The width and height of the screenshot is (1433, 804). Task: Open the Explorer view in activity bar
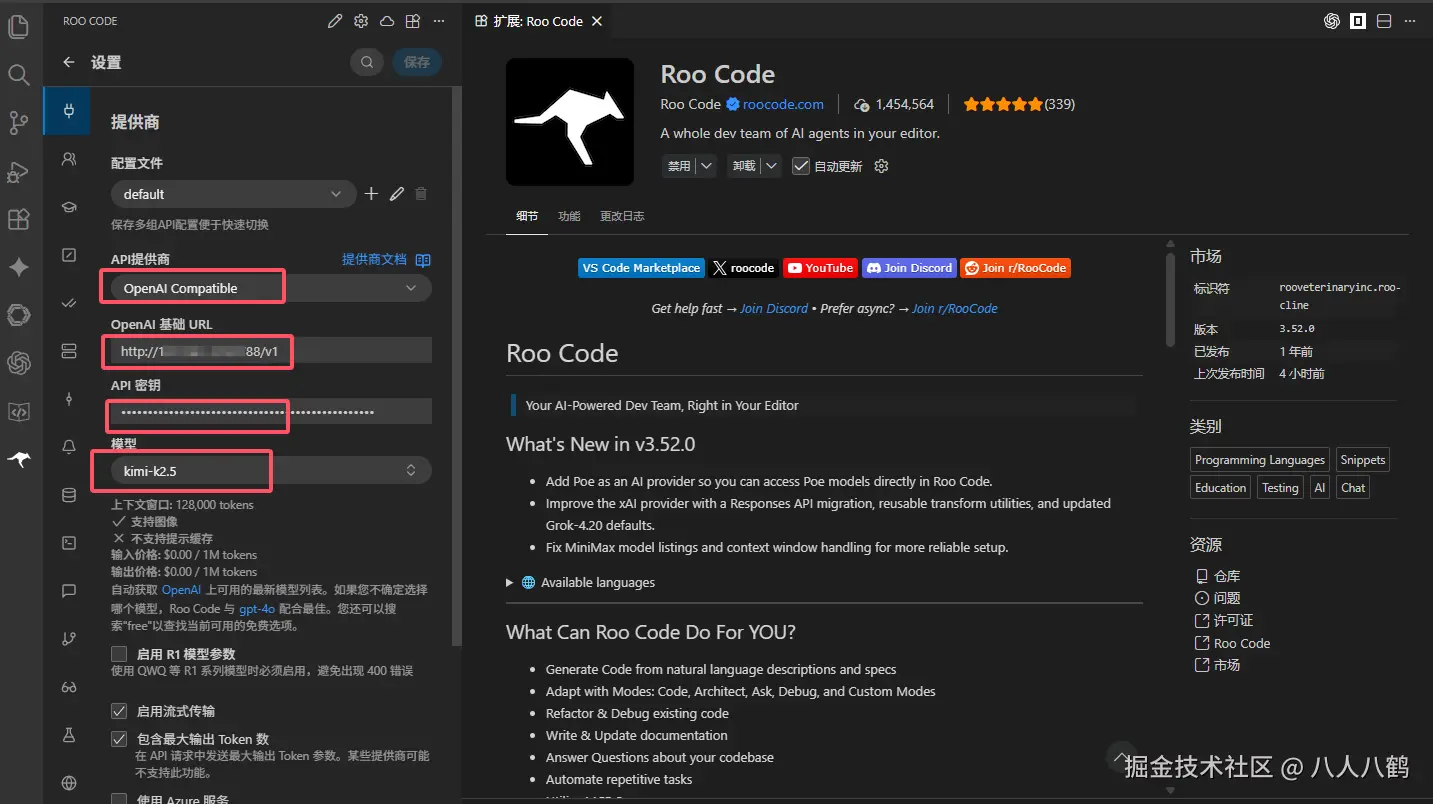point(18,26)
